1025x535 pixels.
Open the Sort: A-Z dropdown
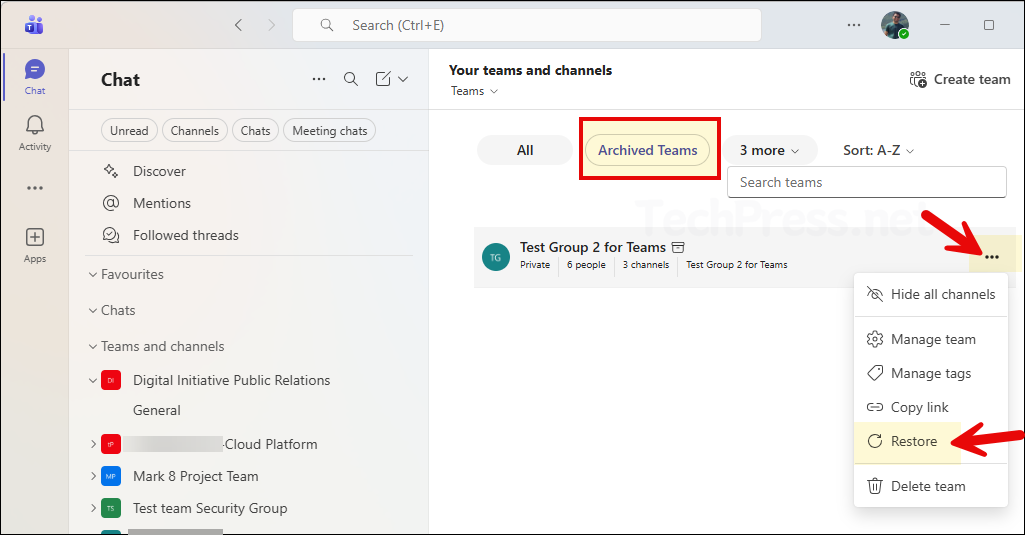coord(879,150)
